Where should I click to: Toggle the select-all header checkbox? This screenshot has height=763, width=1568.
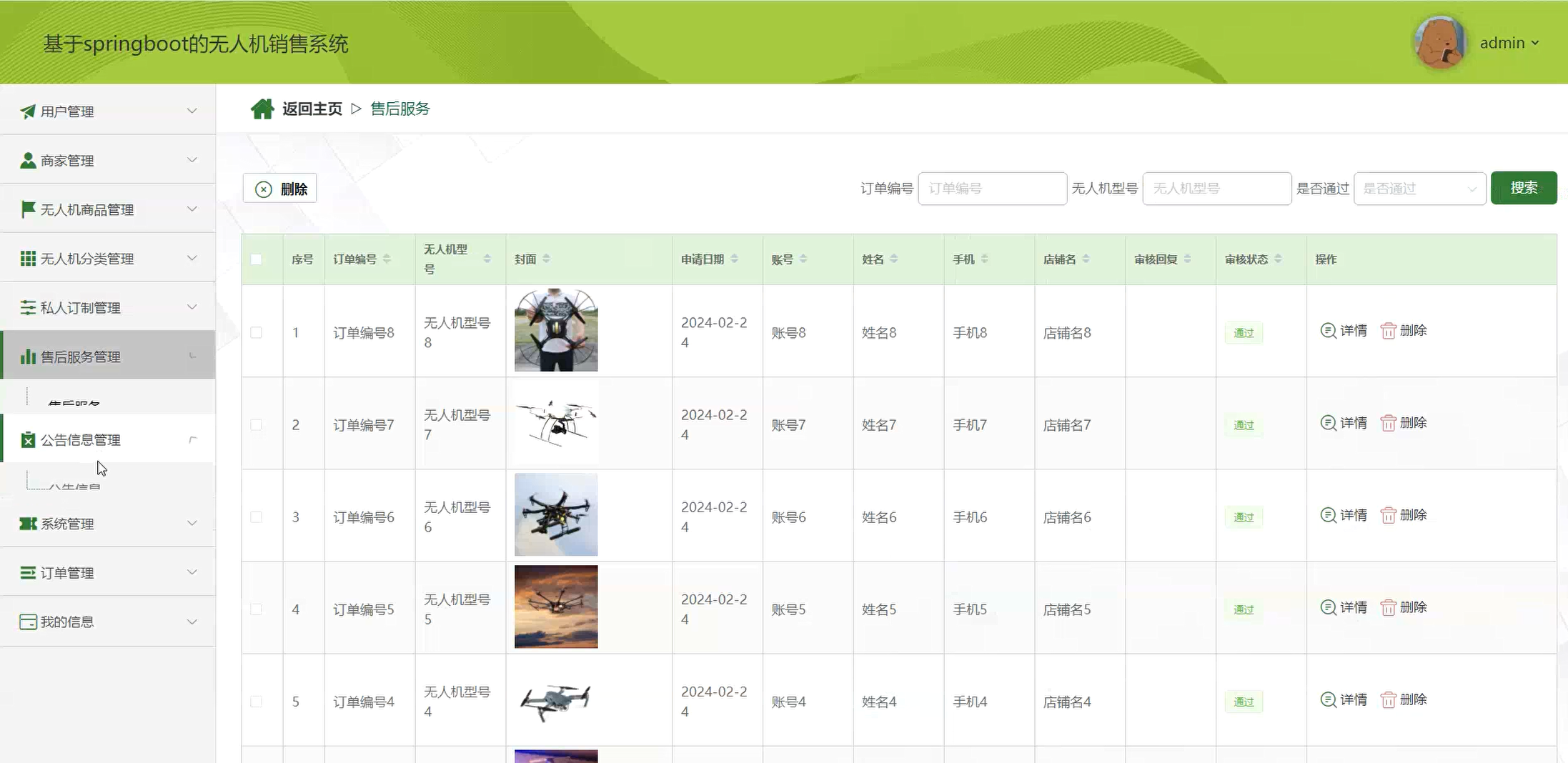(256, 259)
